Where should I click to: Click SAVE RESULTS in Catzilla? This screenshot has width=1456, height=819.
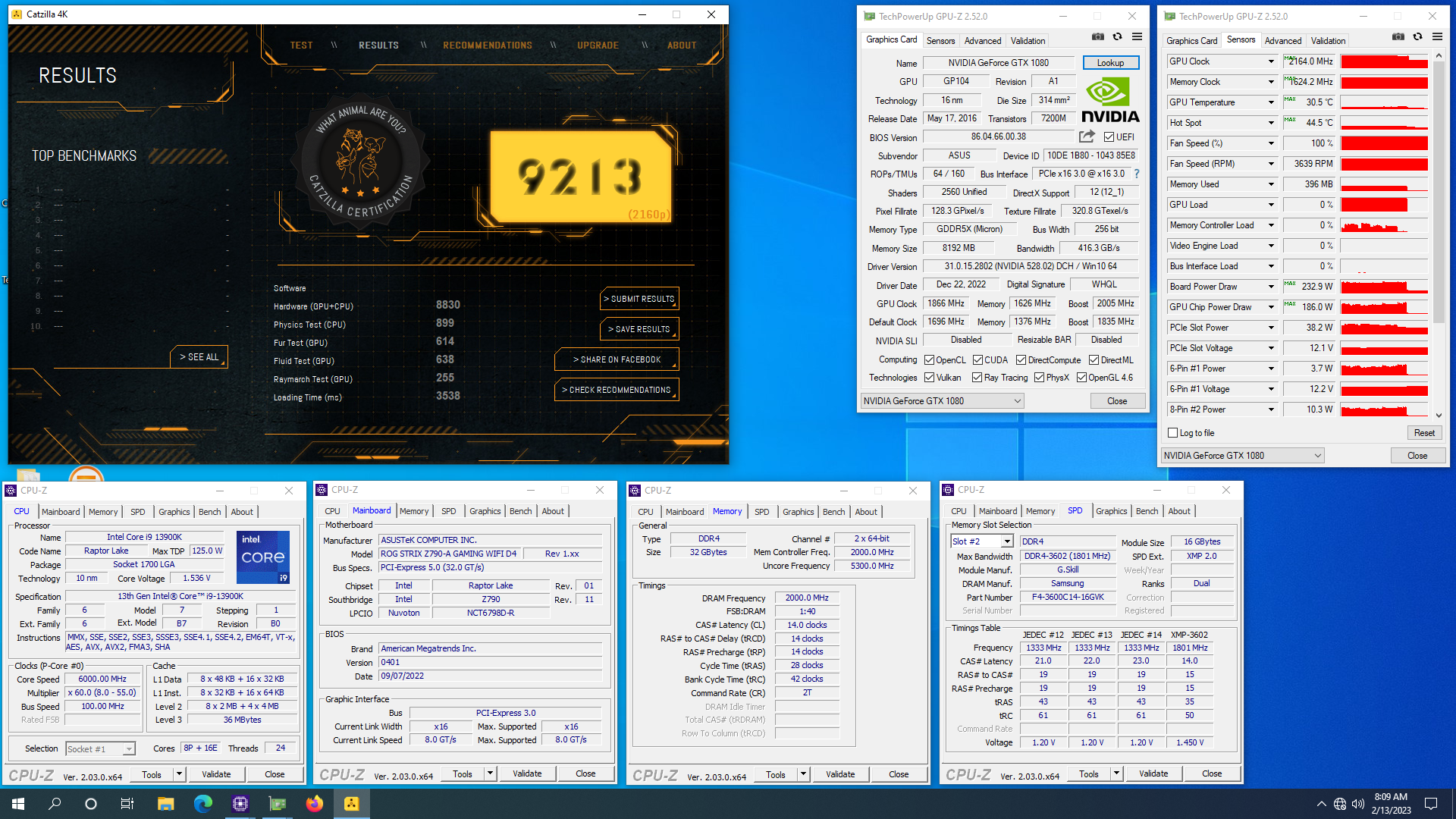click(x=639, y=329)
